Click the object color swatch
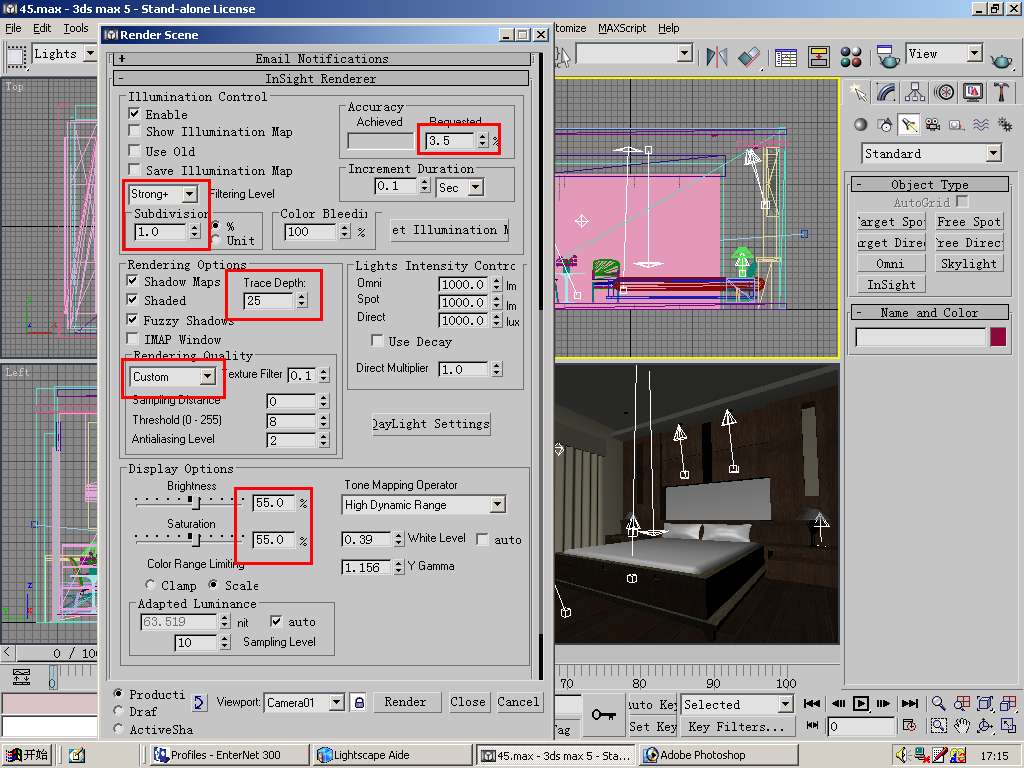Screen dimensions: 1024x768 click(997, 338)
